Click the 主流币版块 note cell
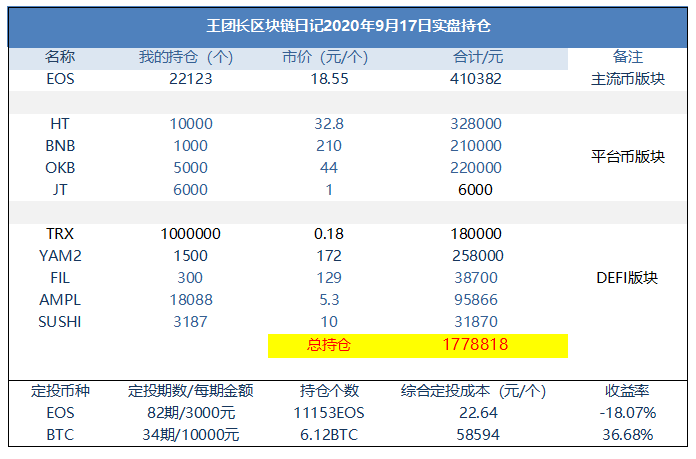 (x=628, y=79)
